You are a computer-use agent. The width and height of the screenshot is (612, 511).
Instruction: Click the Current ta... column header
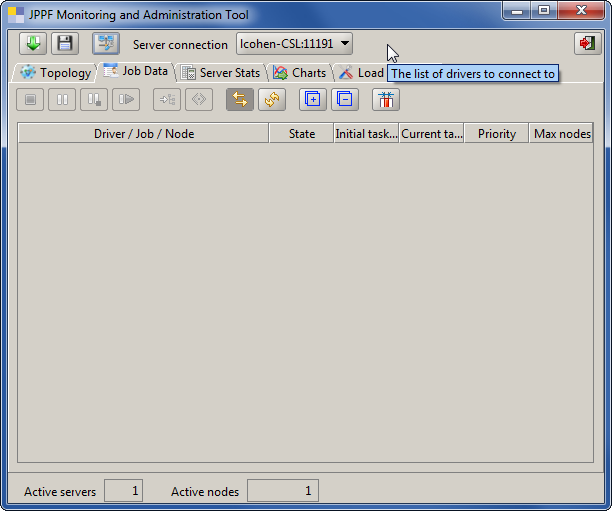[432, 134]
